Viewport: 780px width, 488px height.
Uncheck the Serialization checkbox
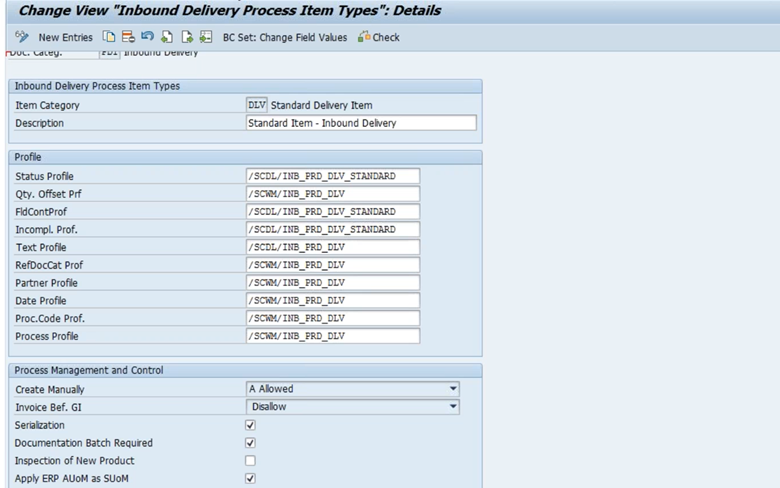(251, 425)
